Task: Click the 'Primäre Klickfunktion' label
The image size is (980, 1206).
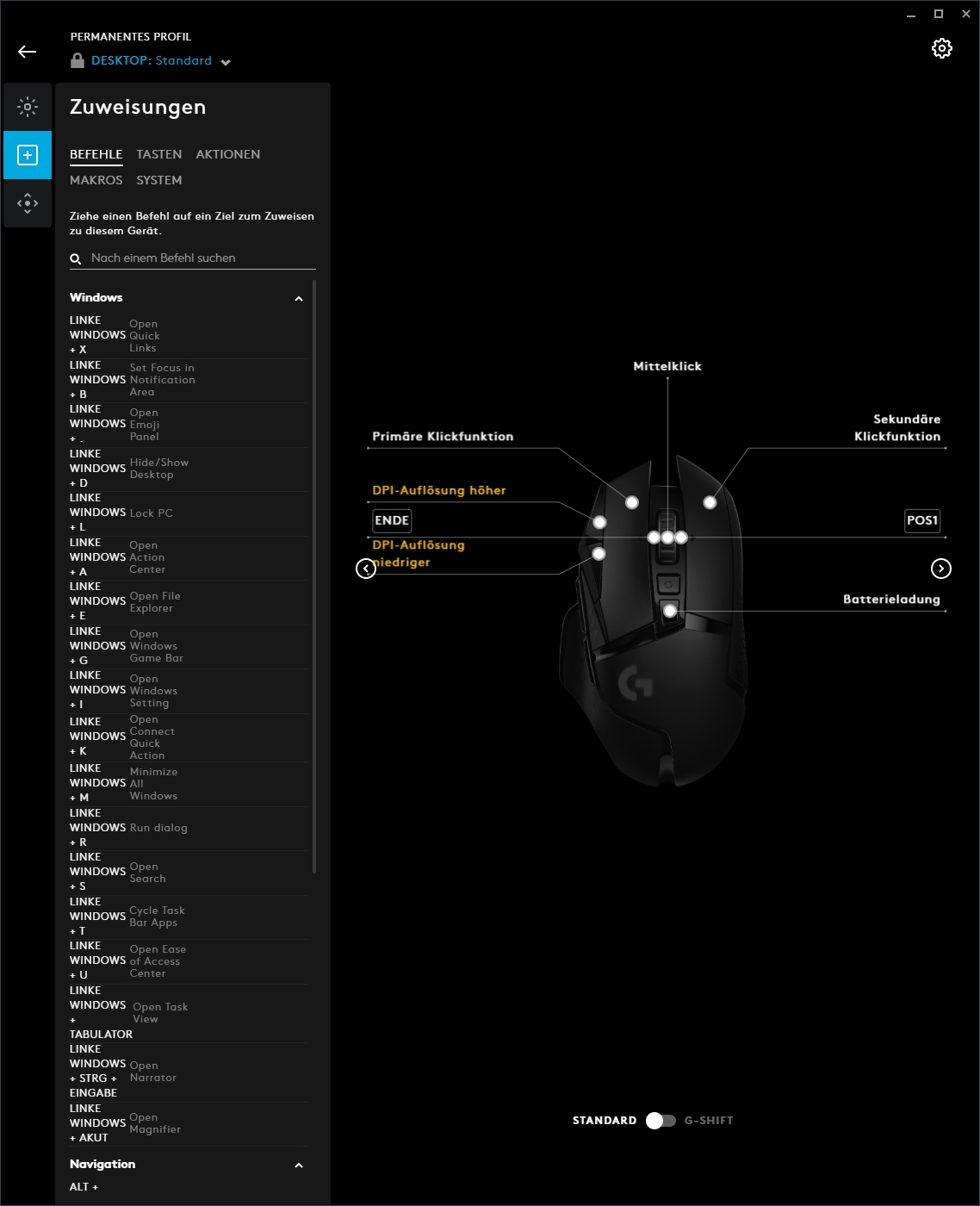Action: 443,436
